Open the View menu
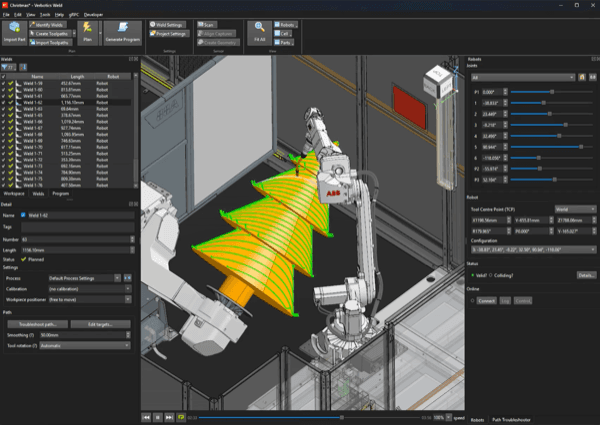The height and width of the screenshot is (425, 600). (x=31, y=15)
